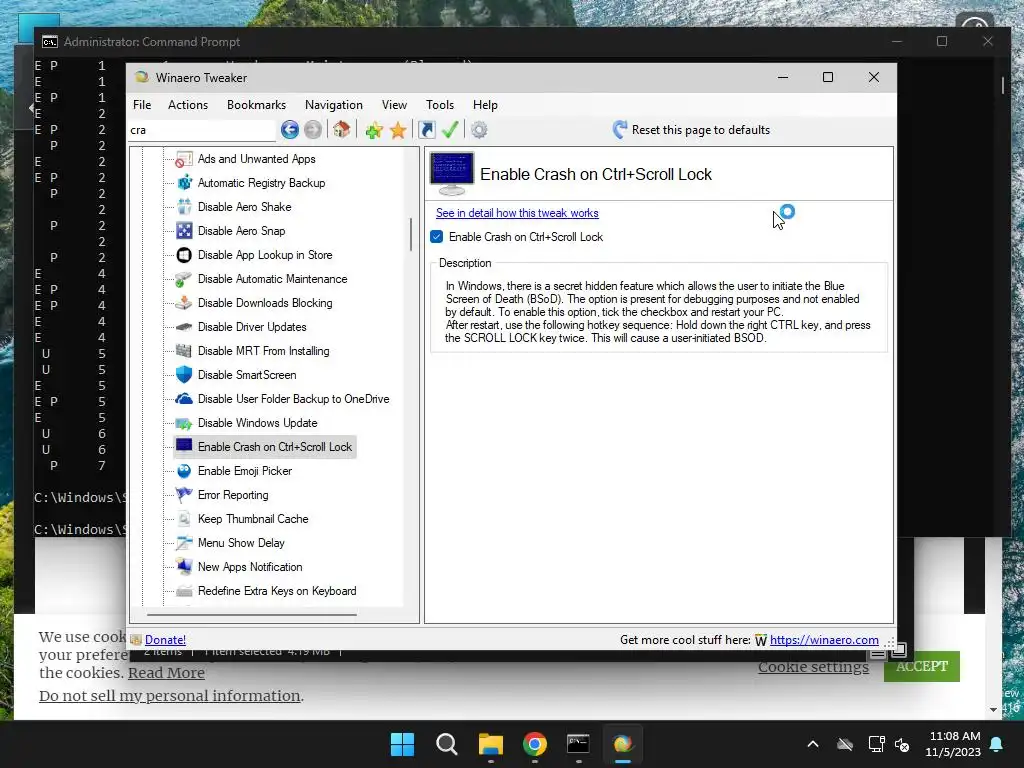Click the tree panel horizontal scrollbar
Viewport: 1024px width, 768px height.
[252, 615]
